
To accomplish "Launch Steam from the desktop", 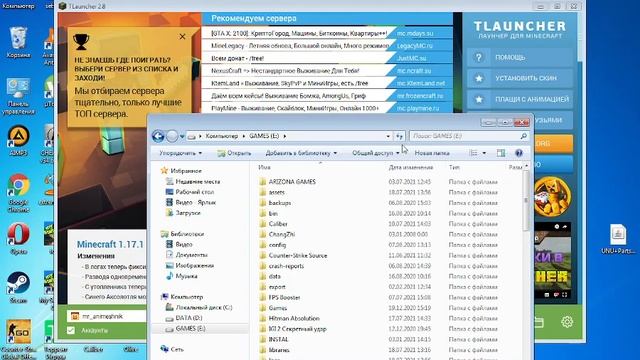I will (18, 288).
